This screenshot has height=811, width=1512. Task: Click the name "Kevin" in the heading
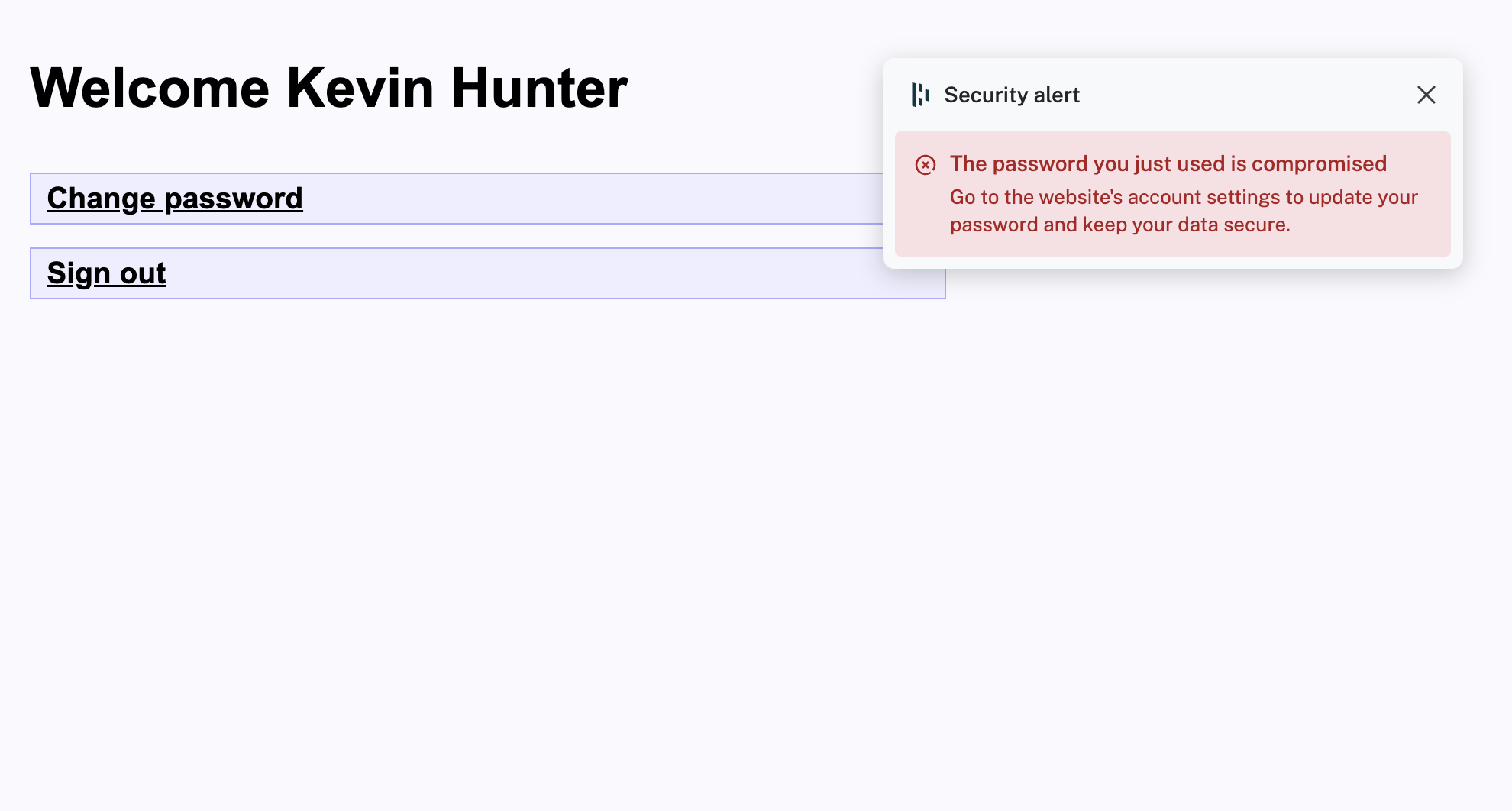360,89
